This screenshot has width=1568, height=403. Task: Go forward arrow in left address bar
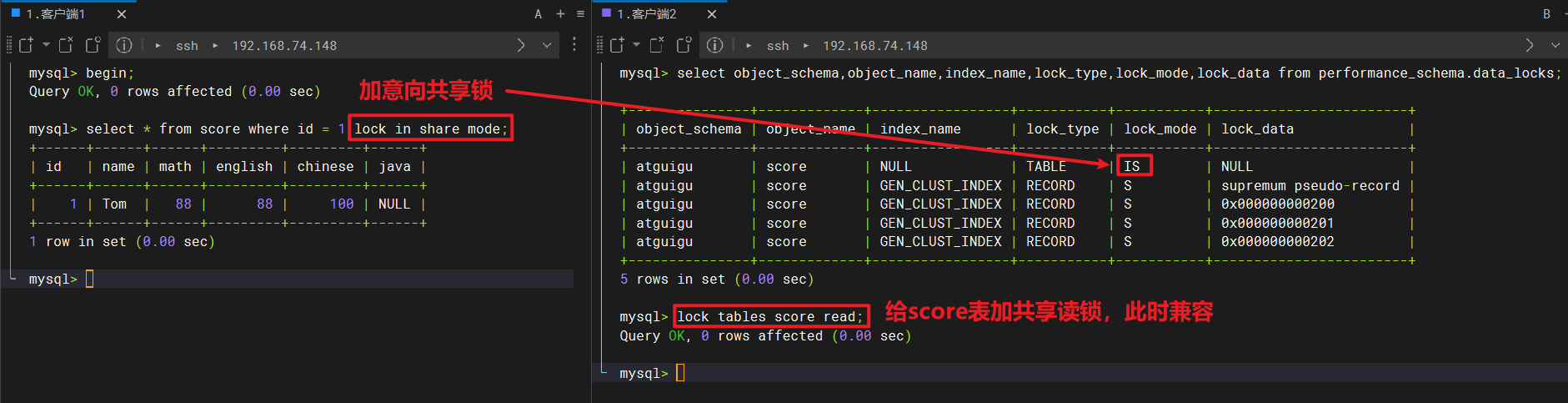[521, 45]
